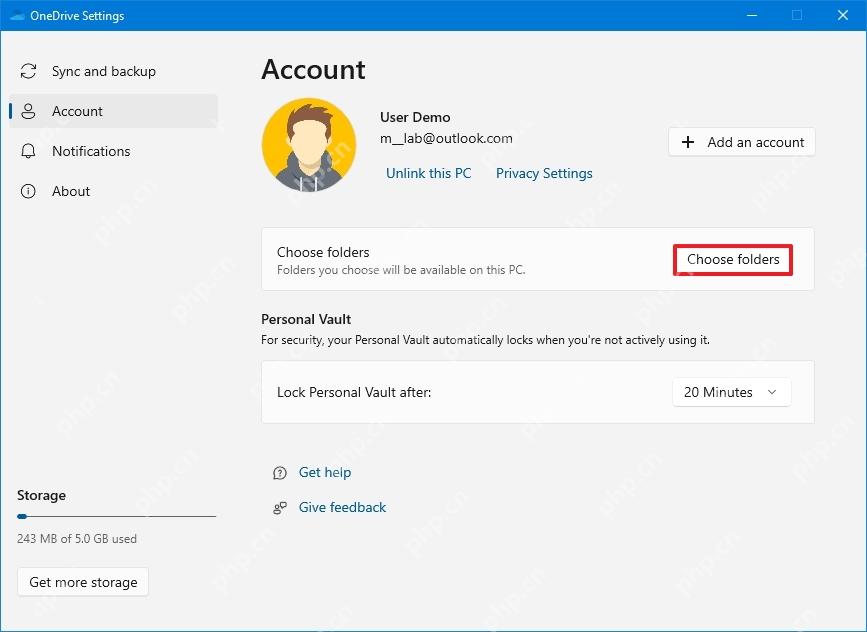Close the OneDrive Settings window
Viewport: 867px width, 632px height.
[x=843, y=15]
